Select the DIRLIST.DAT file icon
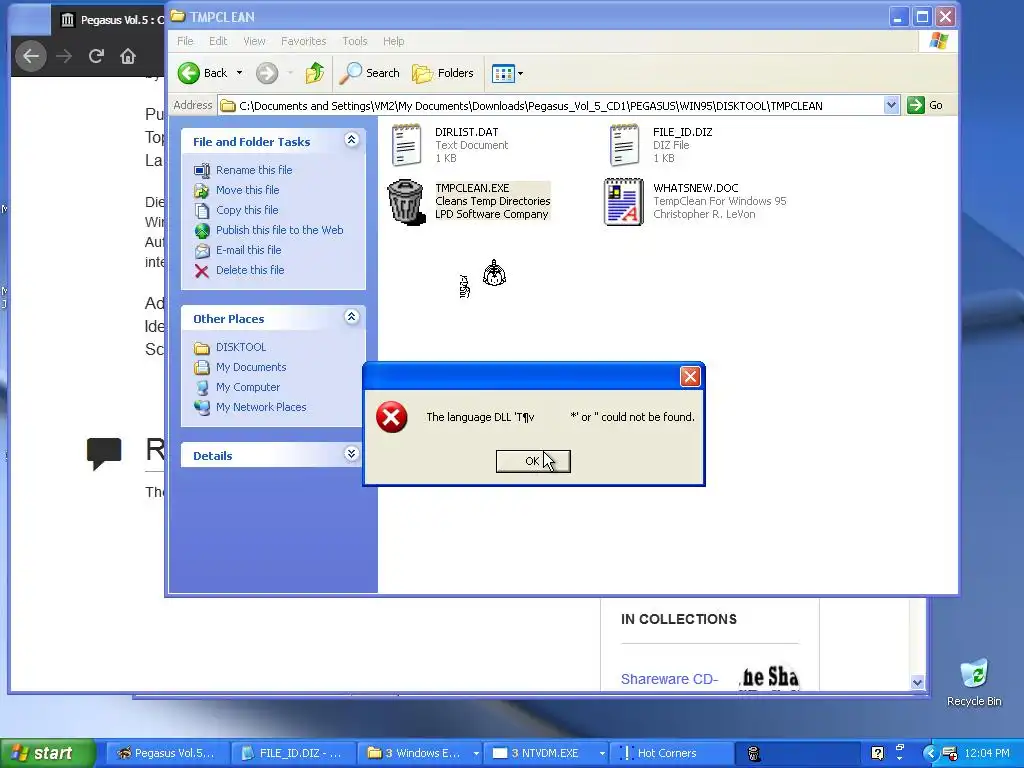1024x768 pixels. coord(406,145)
